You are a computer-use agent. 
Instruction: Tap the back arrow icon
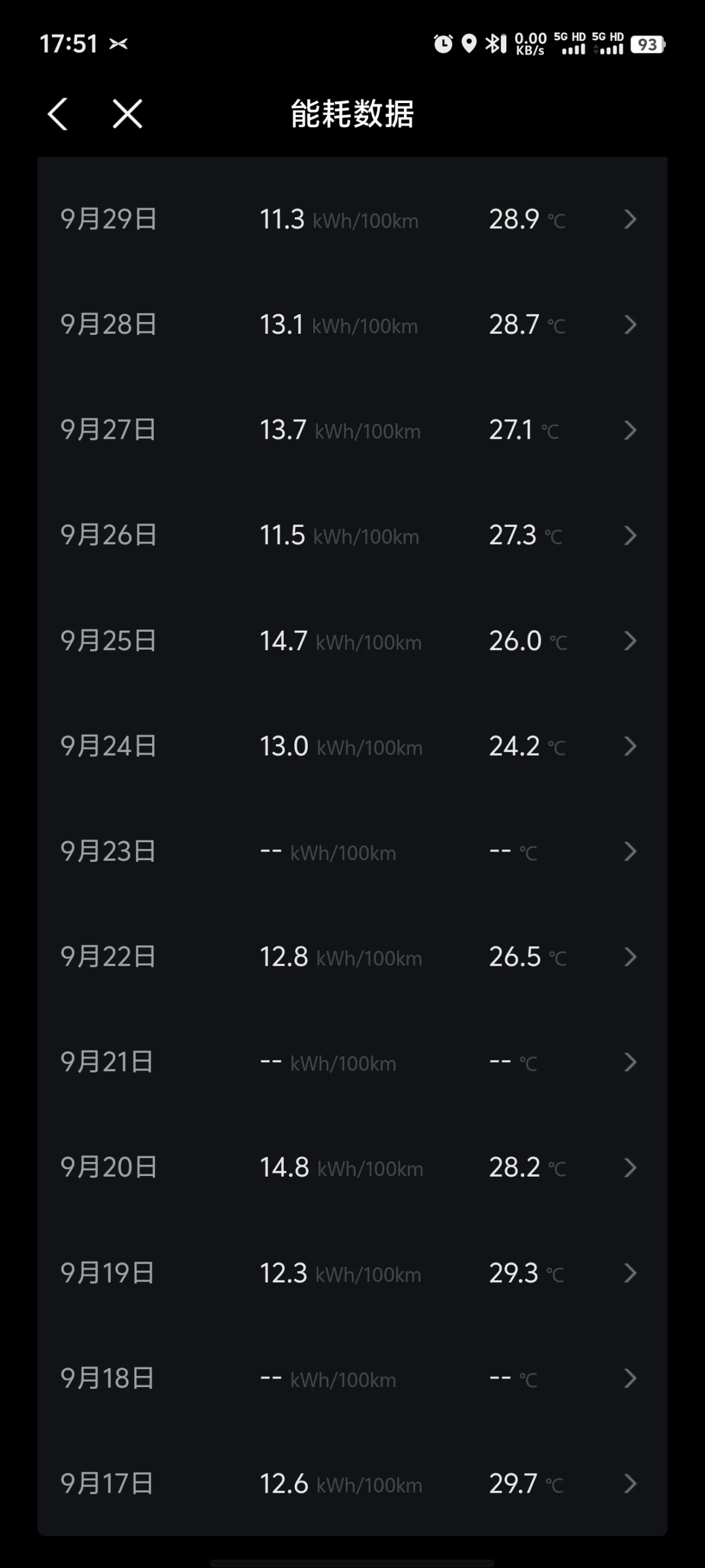pos(58,114)
